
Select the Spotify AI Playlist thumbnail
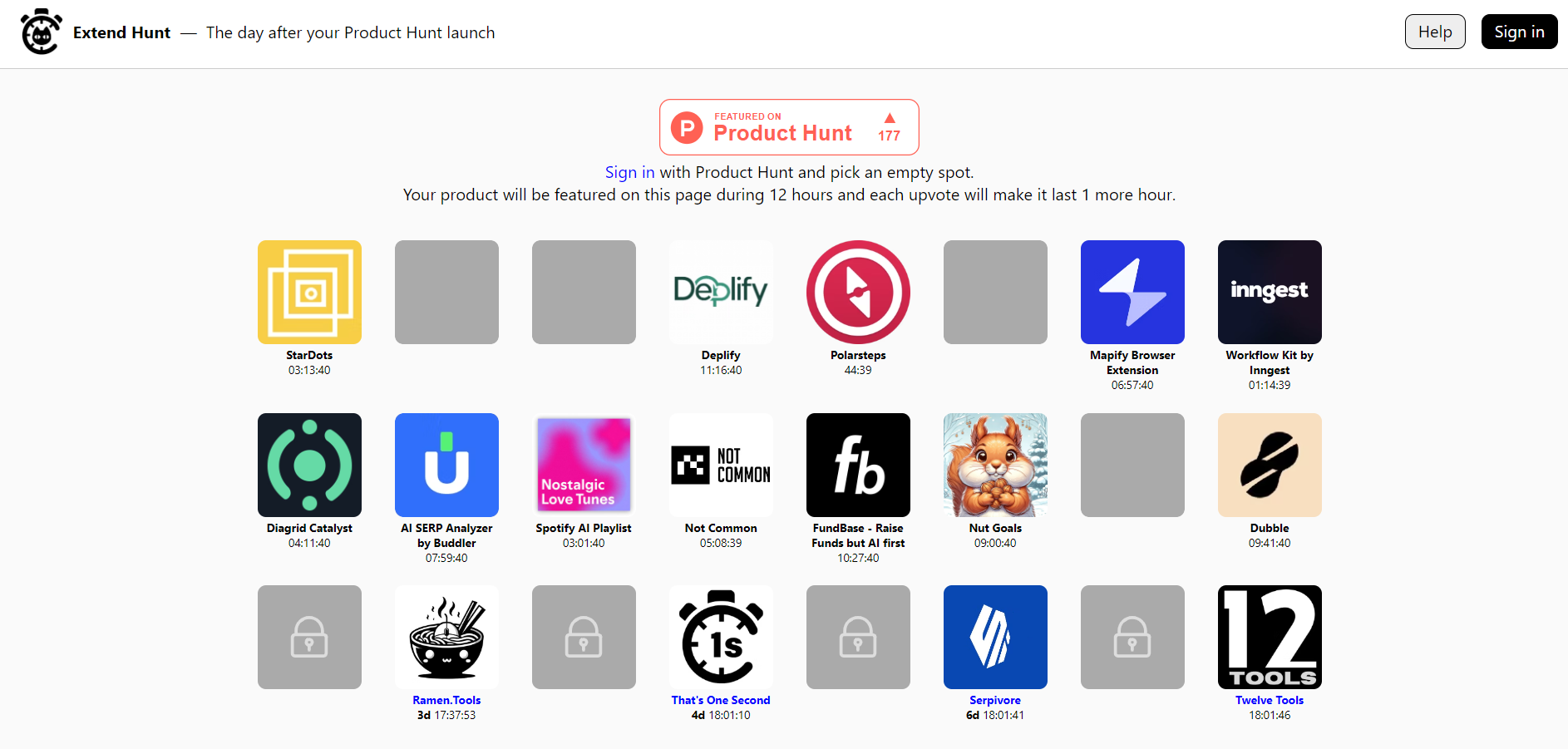coord(584,465)
